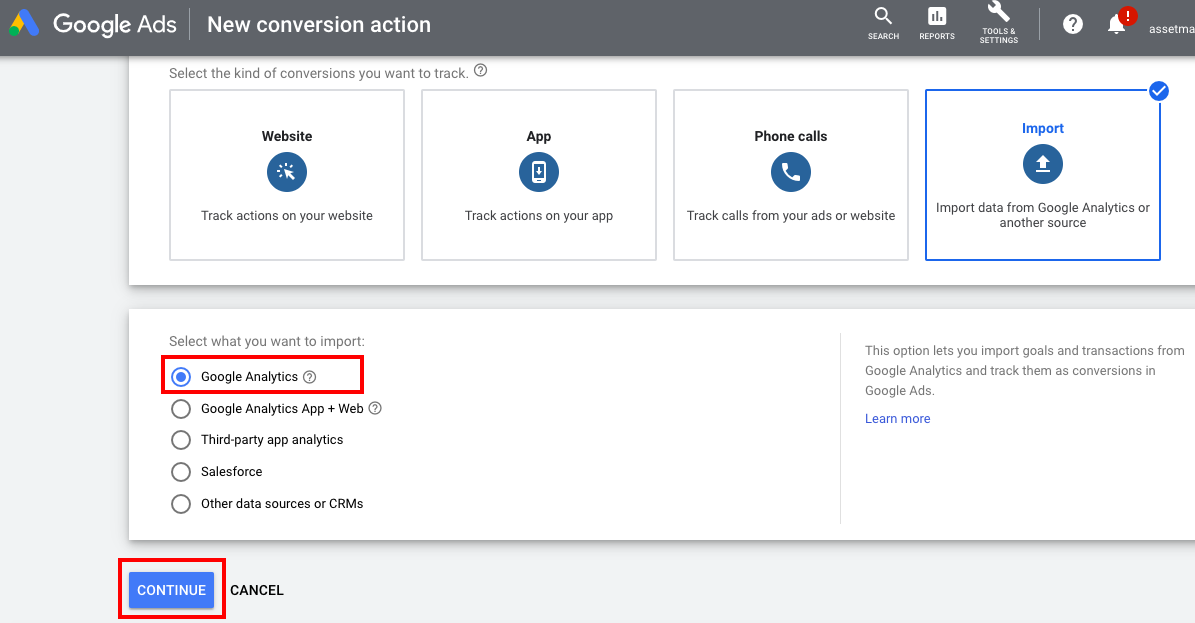Open the notifications bell
The height and width of the screenshot is (623, 1195).
coord(1117,25)
